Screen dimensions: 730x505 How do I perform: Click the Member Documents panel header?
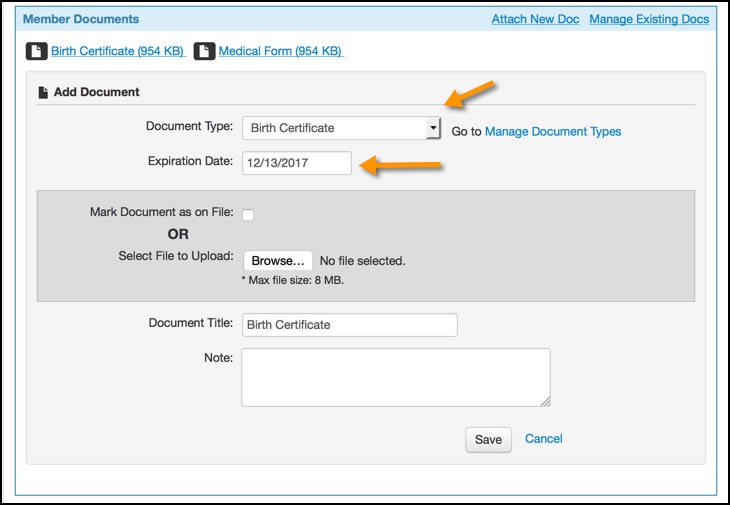[x=366, y=19]
